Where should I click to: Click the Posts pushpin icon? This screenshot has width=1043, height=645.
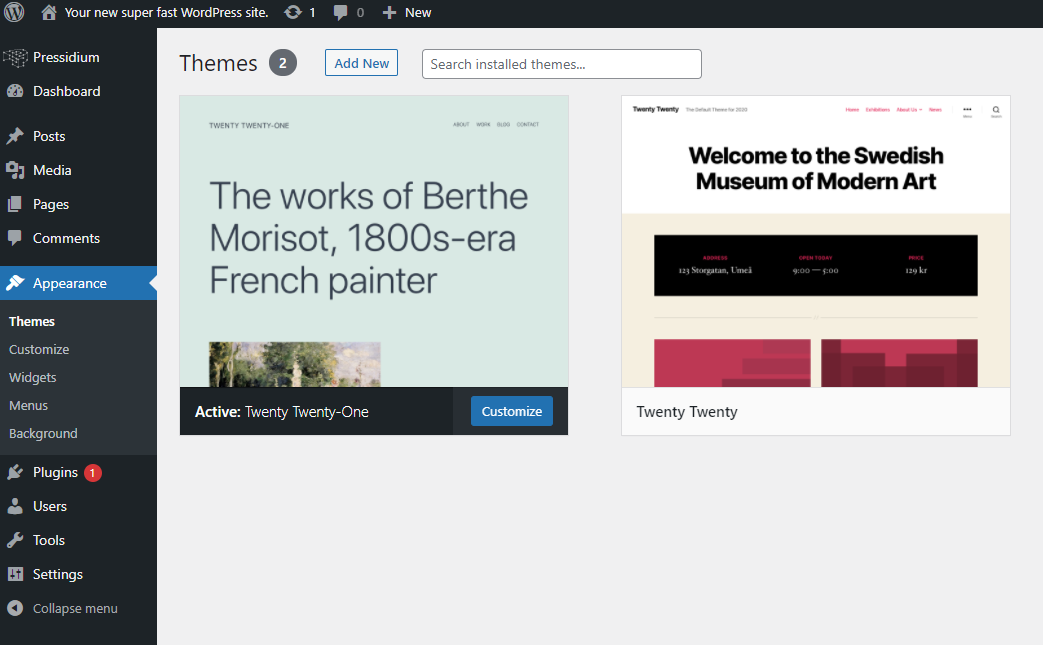coord(15,136)
